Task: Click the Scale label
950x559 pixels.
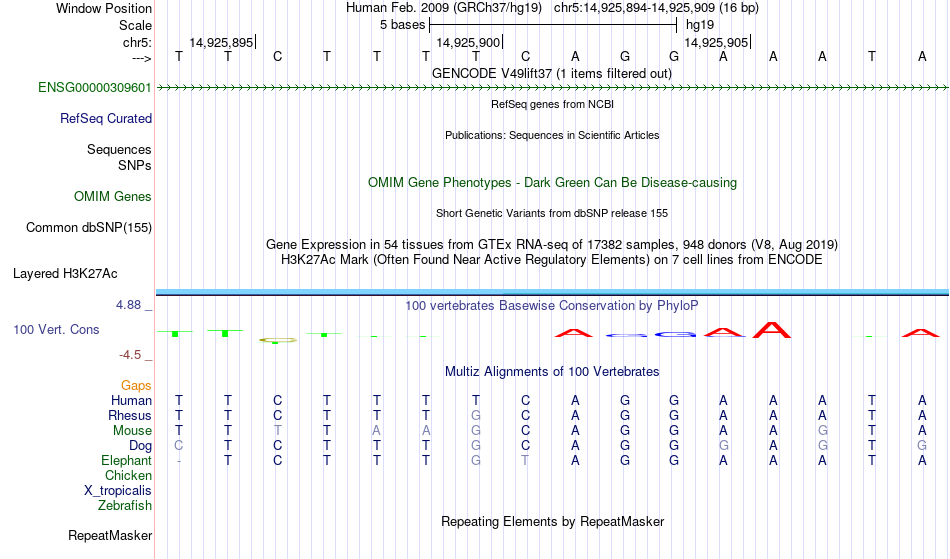Action: tap(136, 25)
